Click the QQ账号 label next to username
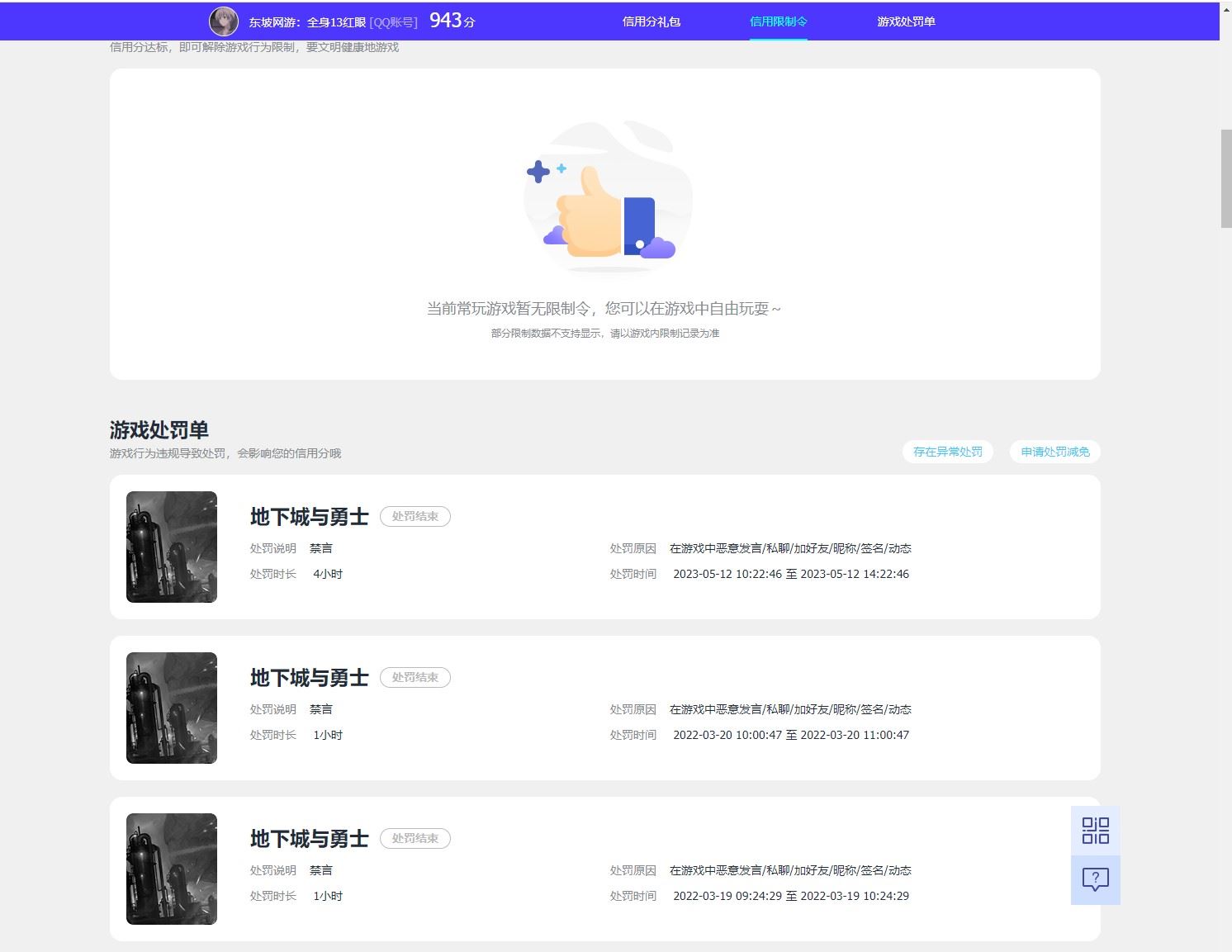Viewport: 1232px width, 952px height. tap(395, 21)
